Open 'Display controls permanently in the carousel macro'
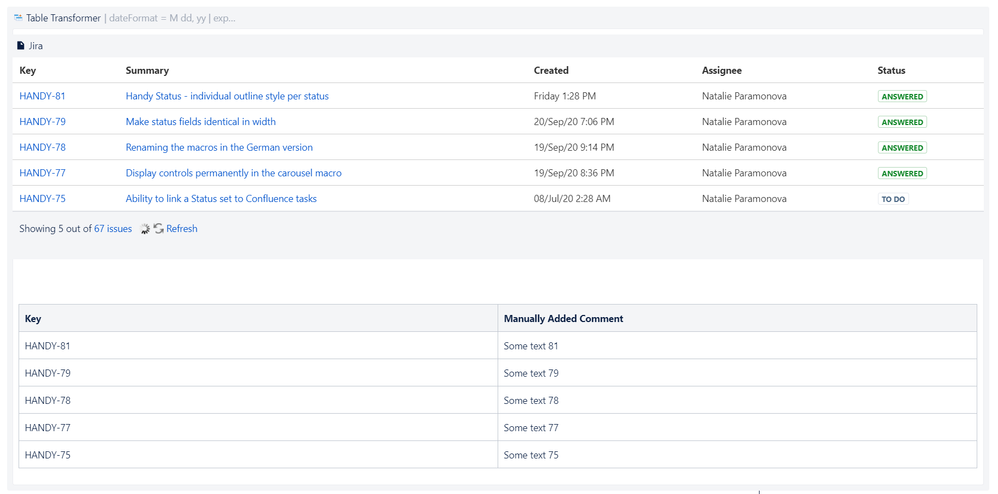This screenshot has width=998, height=494. tap(233, 173)
